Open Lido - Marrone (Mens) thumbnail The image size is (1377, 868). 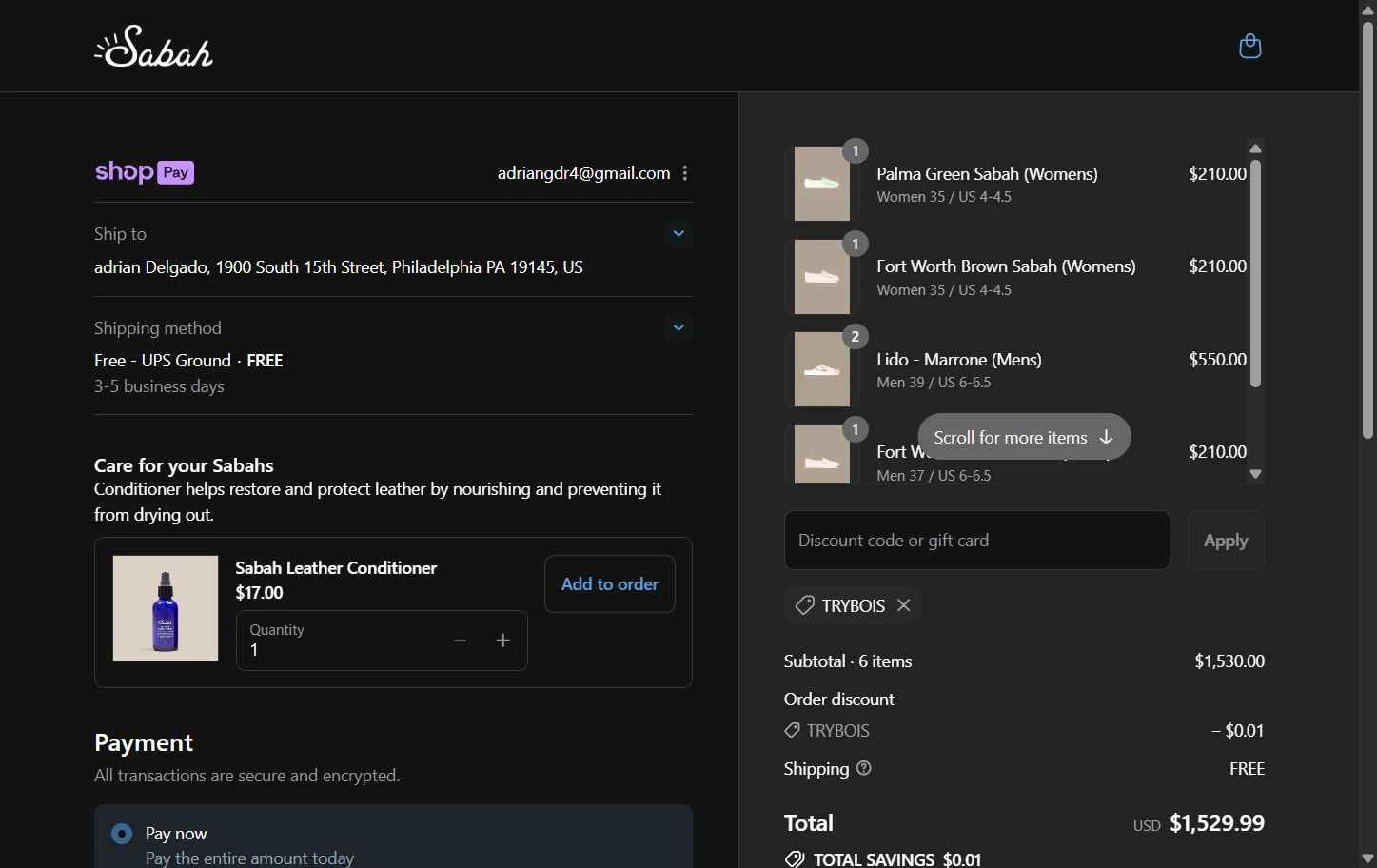tap(822, 369)
